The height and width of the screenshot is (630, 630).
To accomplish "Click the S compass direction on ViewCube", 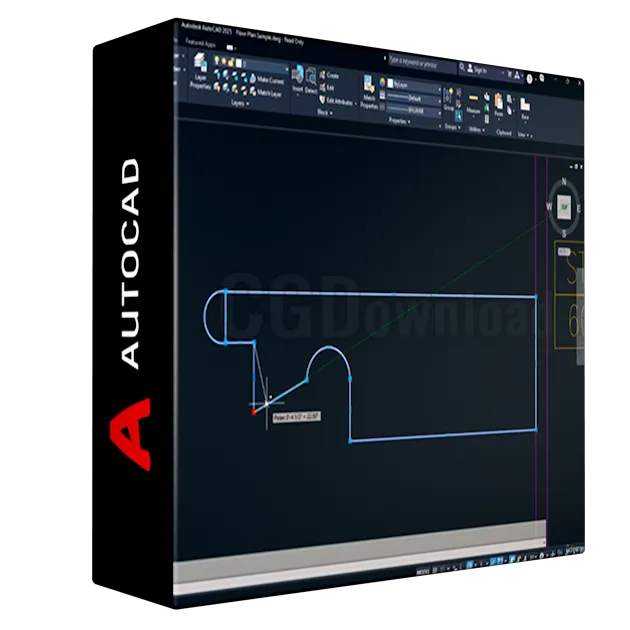I will (564, 234).
